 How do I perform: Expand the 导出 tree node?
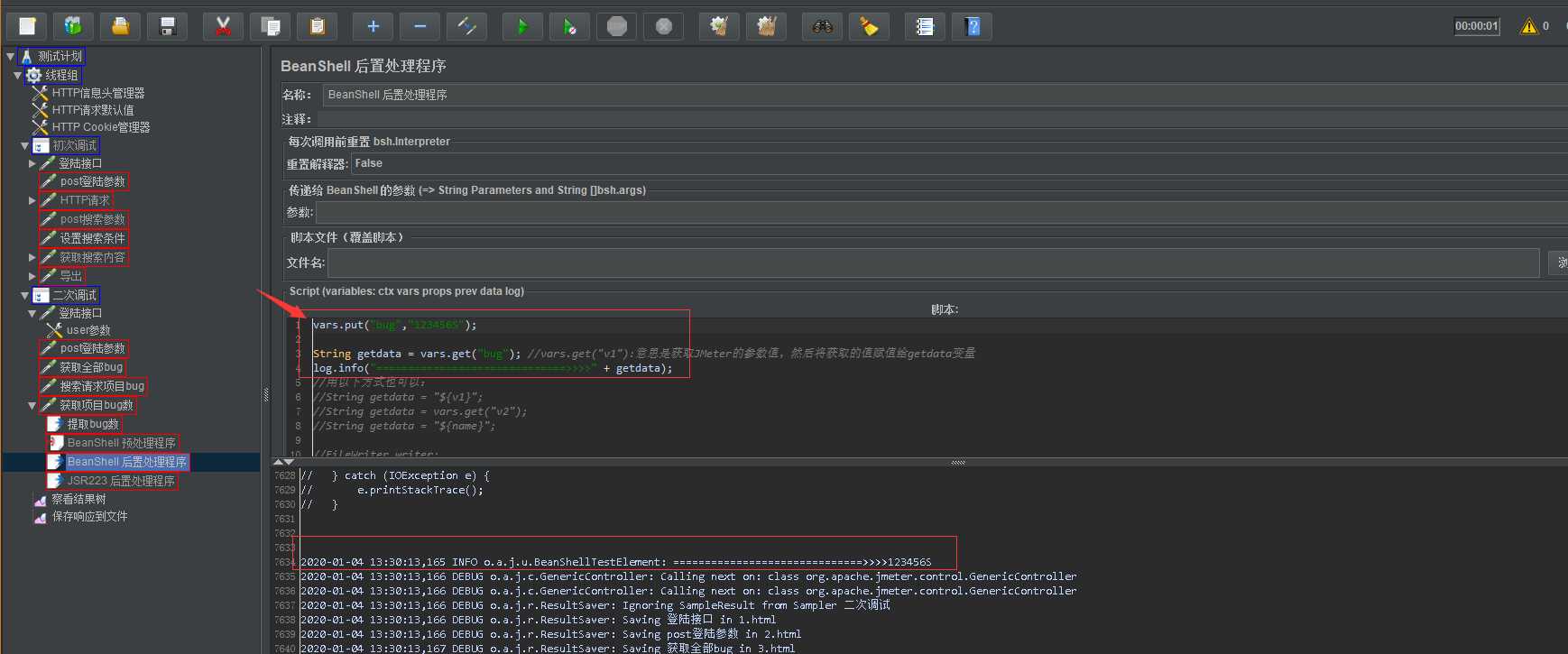pos(32,276)
